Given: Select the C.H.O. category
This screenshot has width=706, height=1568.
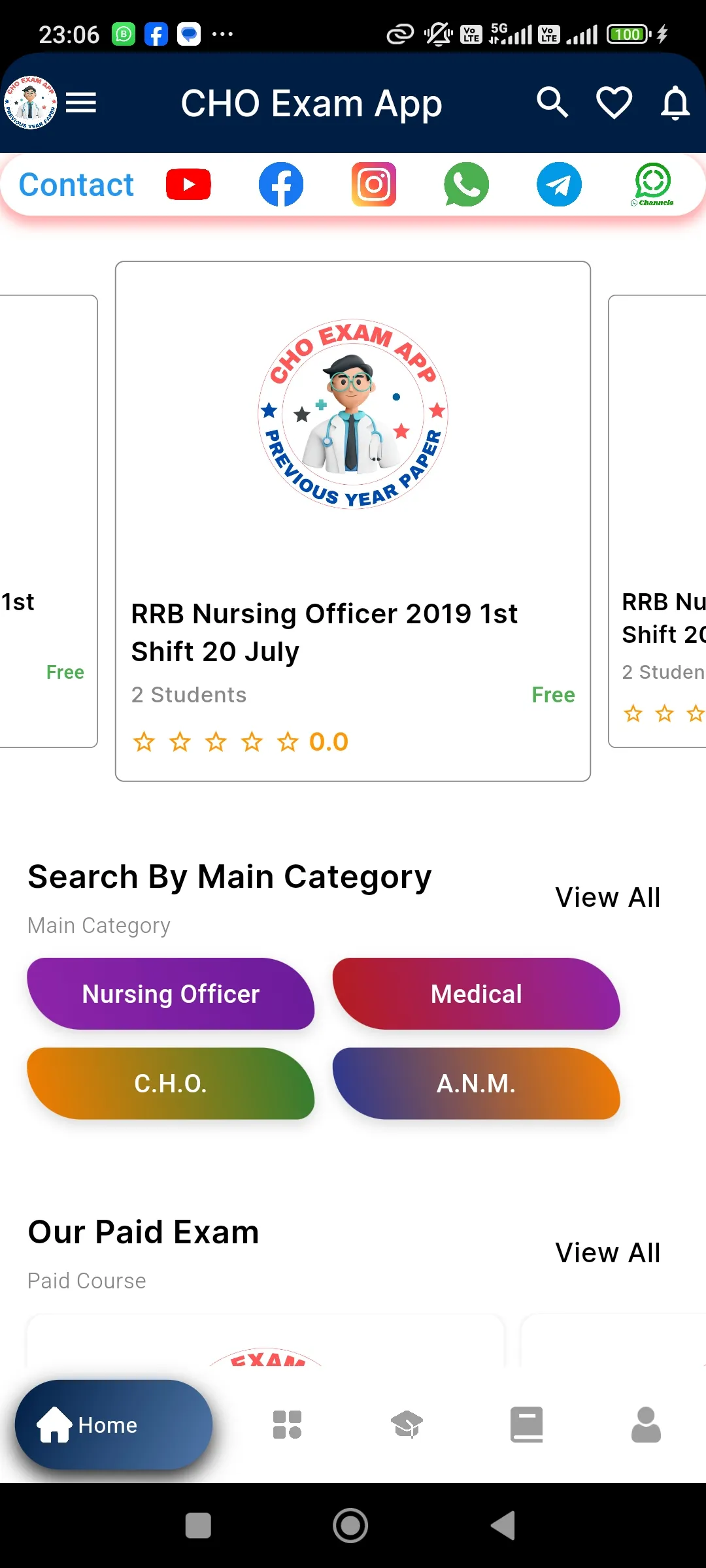Looking at the screenshot, I should [x=171, y=1083].
